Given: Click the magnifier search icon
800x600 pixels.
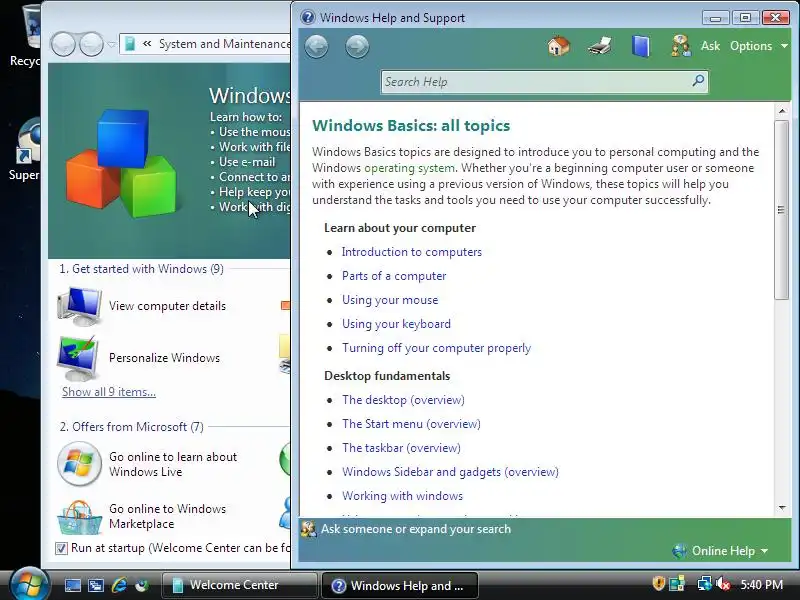Looking at the screenshot, I should click(698, 81).
